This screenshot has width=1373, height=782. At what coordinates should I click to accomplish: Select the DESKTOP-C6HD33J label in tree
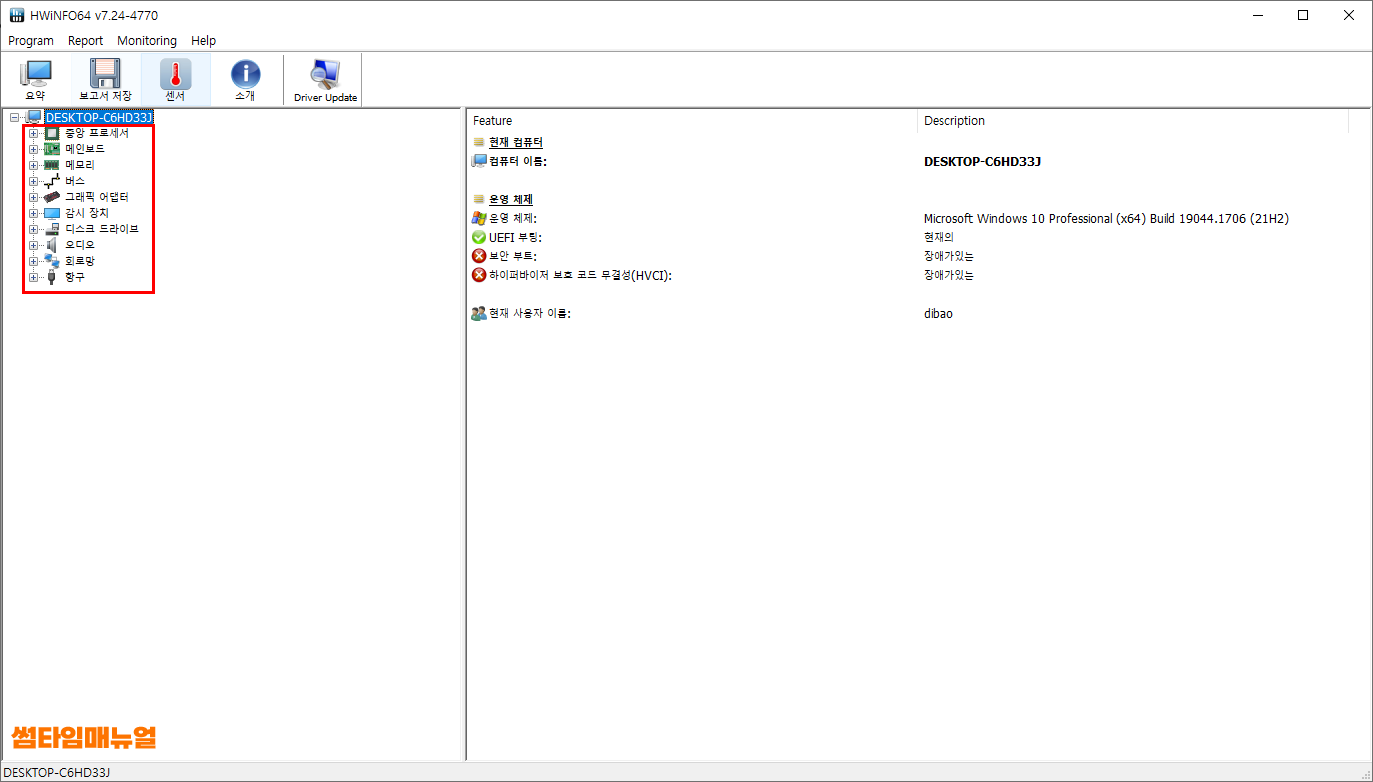pos(99,117)
